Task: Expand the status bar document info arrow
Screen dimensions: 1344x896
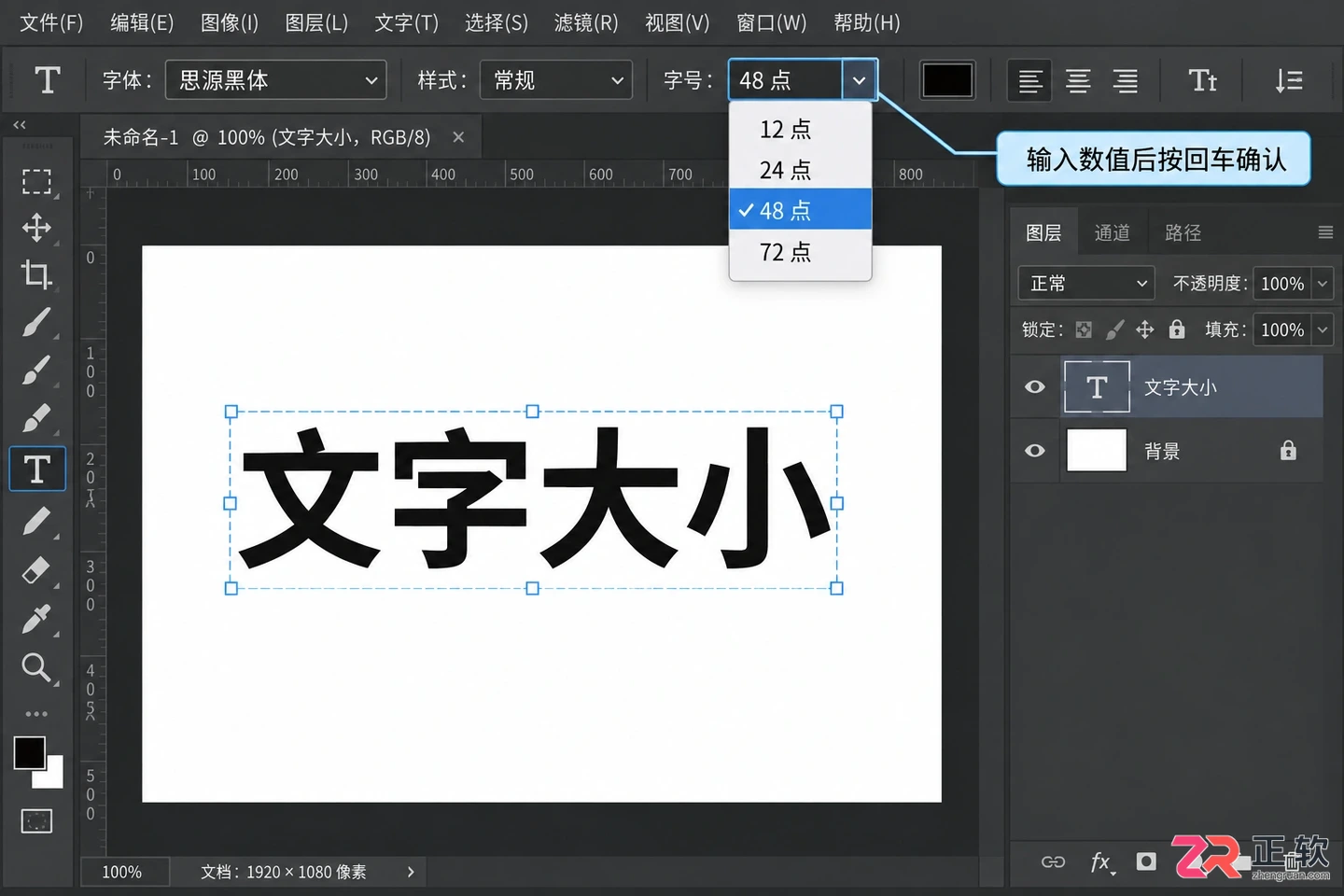Action: tap(411, 872)
